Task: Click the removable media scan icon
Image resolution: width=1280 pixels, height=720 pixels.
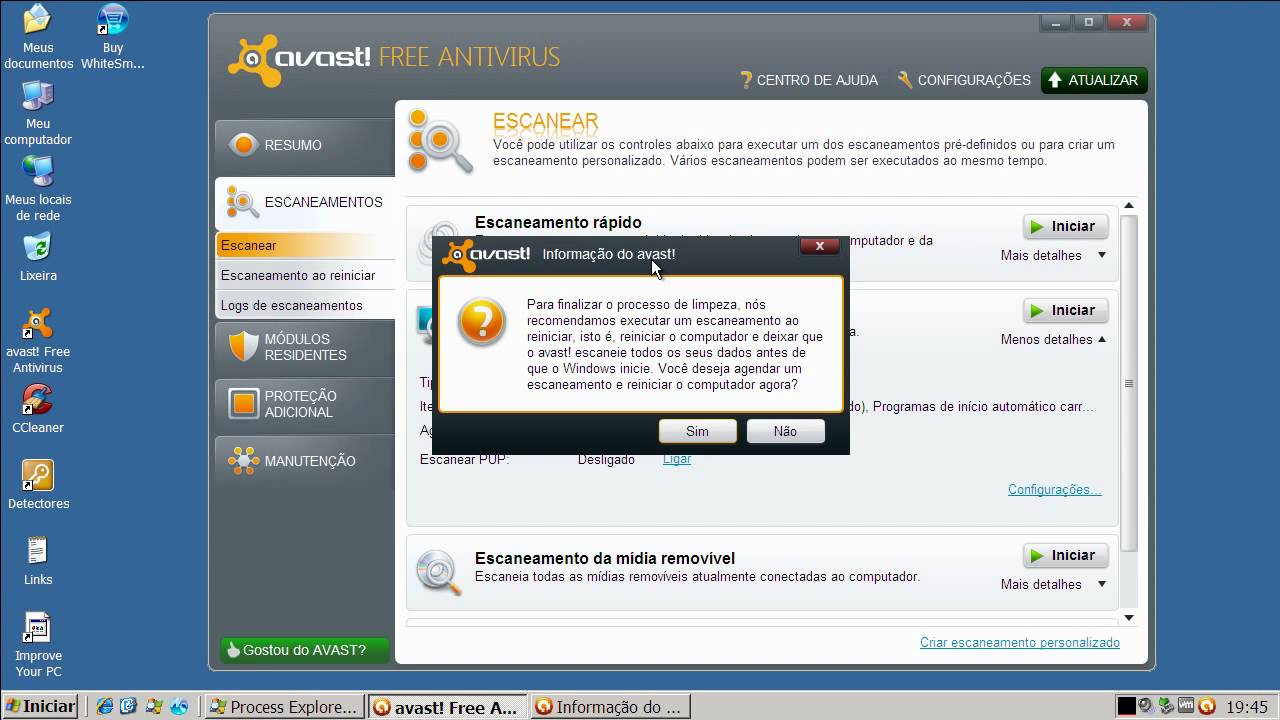Action: click(439, 571)
